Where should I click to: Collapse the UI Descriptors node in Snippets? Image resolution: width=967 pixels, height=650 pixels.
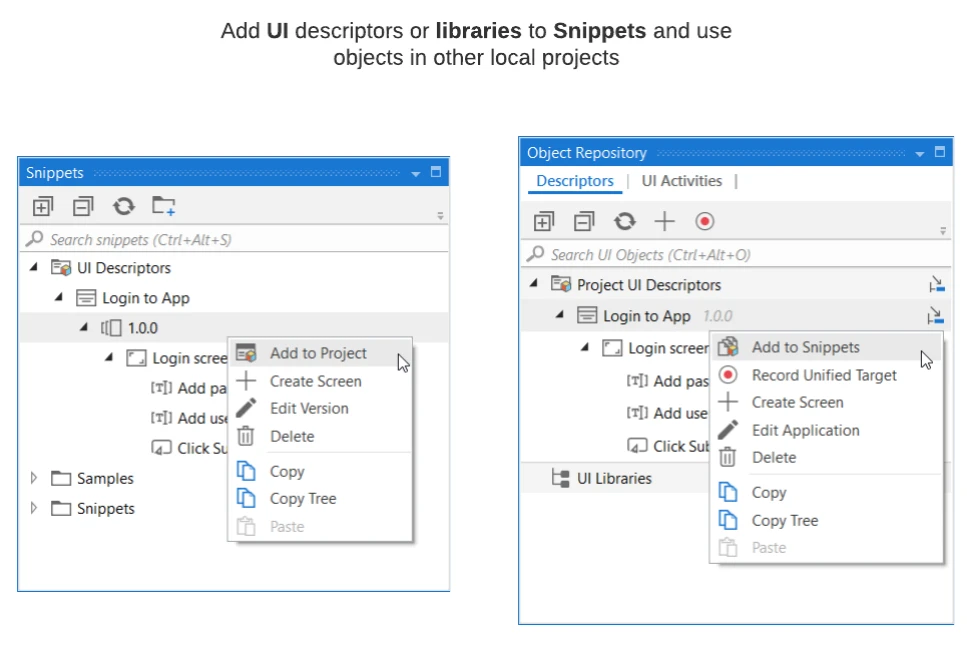[34, 267]
